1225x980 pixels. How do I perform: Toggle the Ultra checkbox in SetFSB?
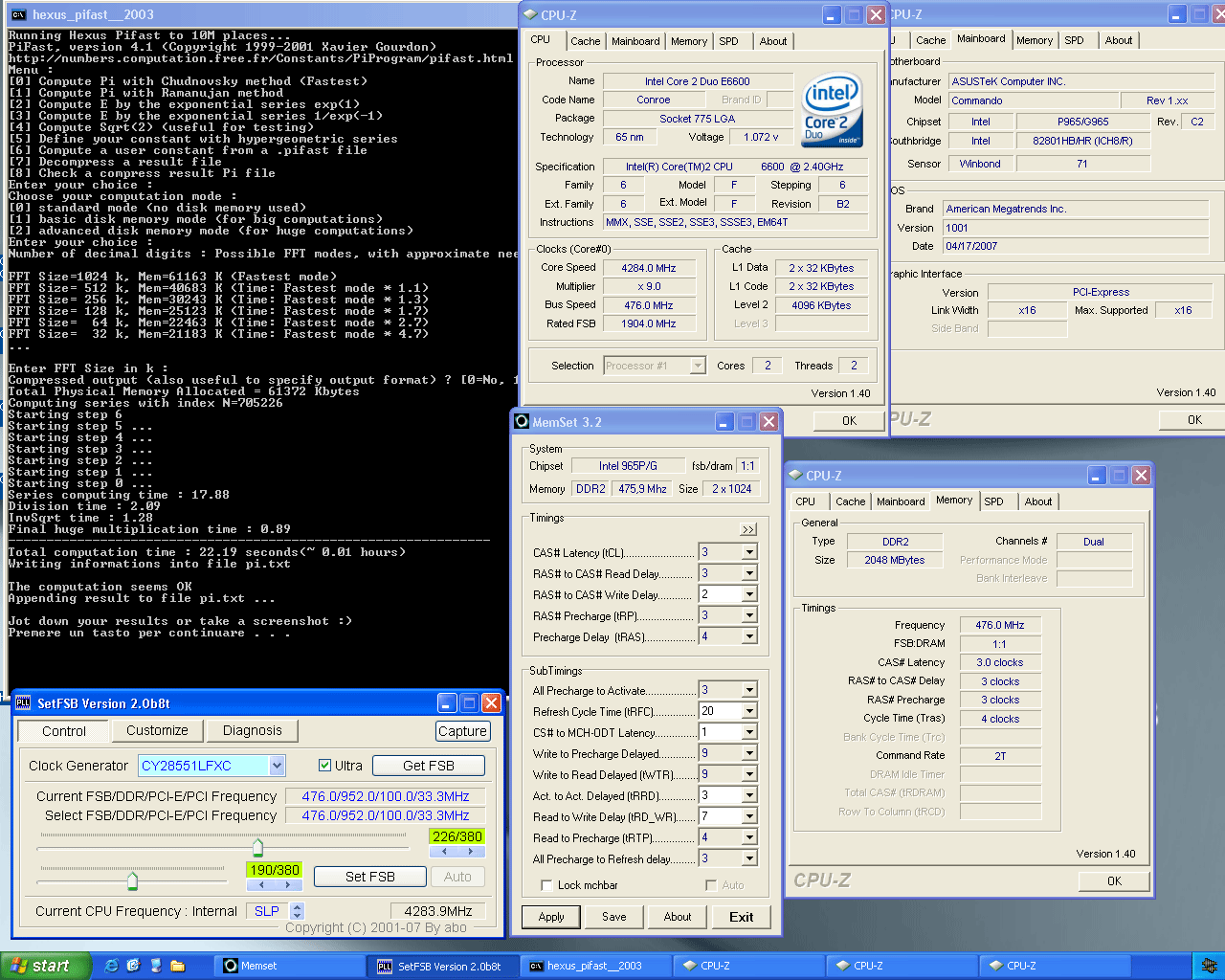(x=324, y=766)
